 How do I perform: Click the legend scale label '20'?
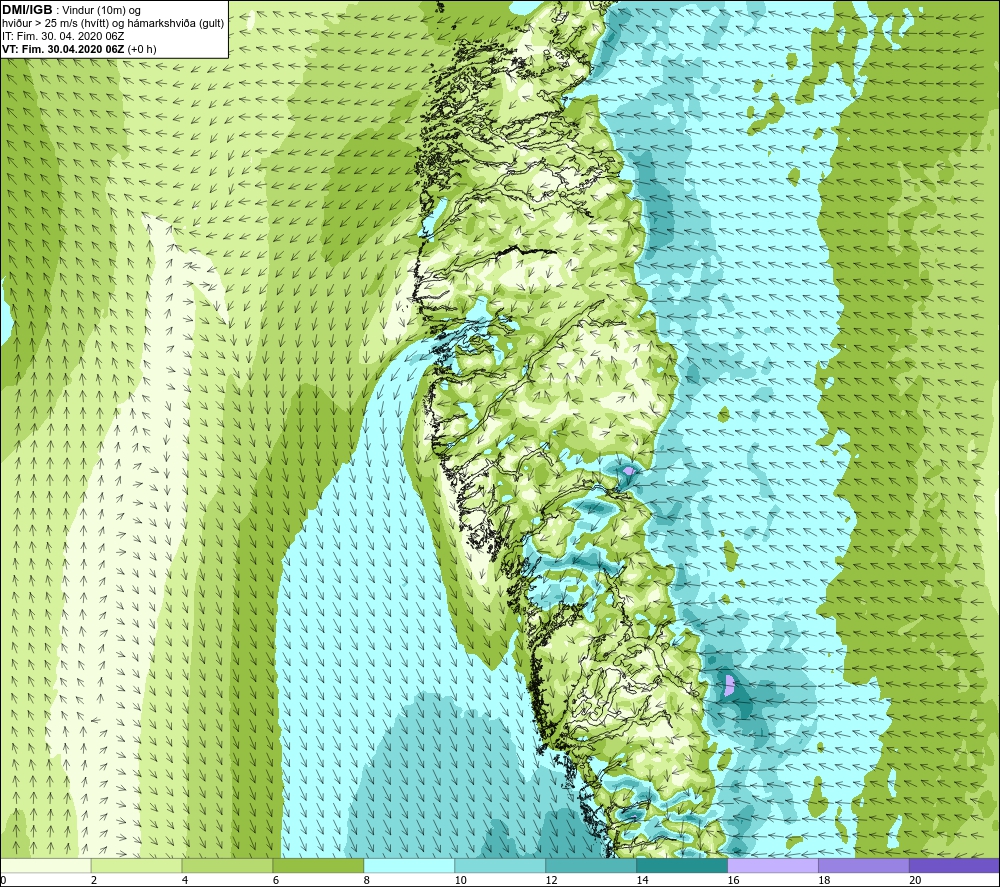915,880
